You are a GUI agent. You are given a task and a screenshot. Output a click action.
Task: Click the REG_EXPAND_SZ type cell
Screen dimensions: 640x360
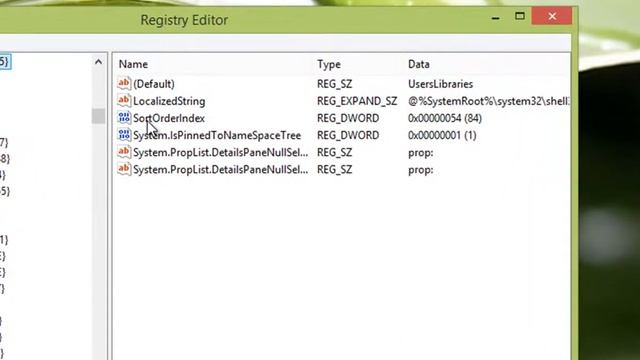[357, 101]
